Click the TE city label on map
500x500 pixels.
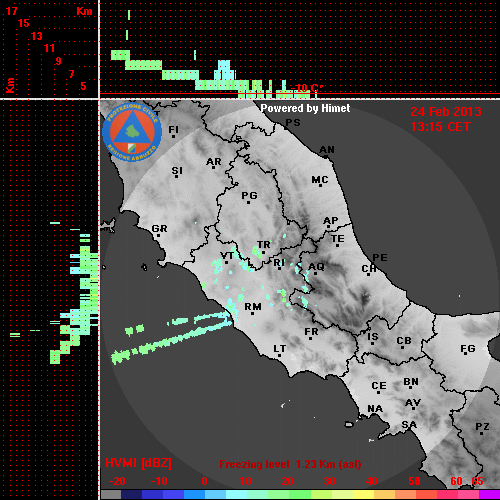337,239
